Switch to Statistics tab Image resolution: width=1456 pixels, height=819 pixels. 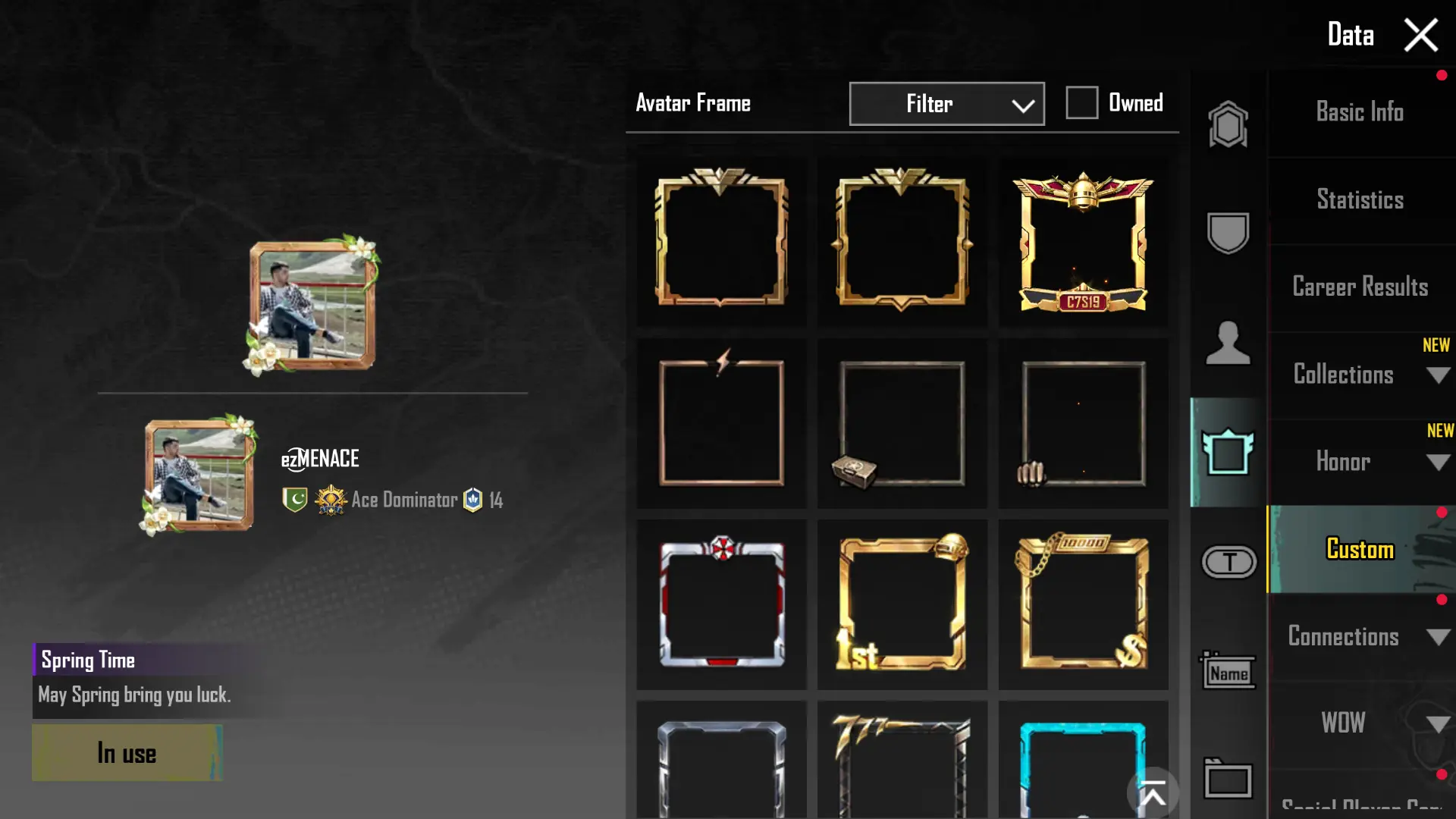pos(1360,200)
